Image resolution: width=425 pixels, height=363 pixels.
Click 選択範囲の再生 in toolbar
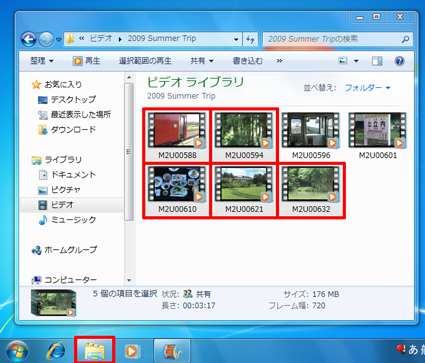[145, 61]
